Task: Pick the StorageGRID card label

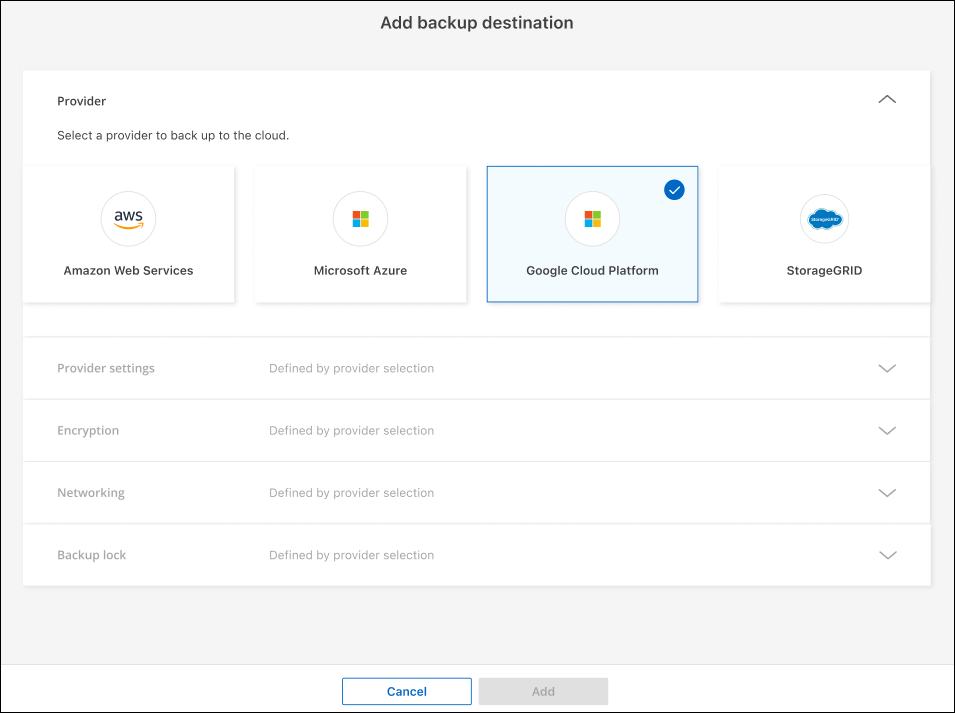Action: pyautogui.click(x=824, y=271)
